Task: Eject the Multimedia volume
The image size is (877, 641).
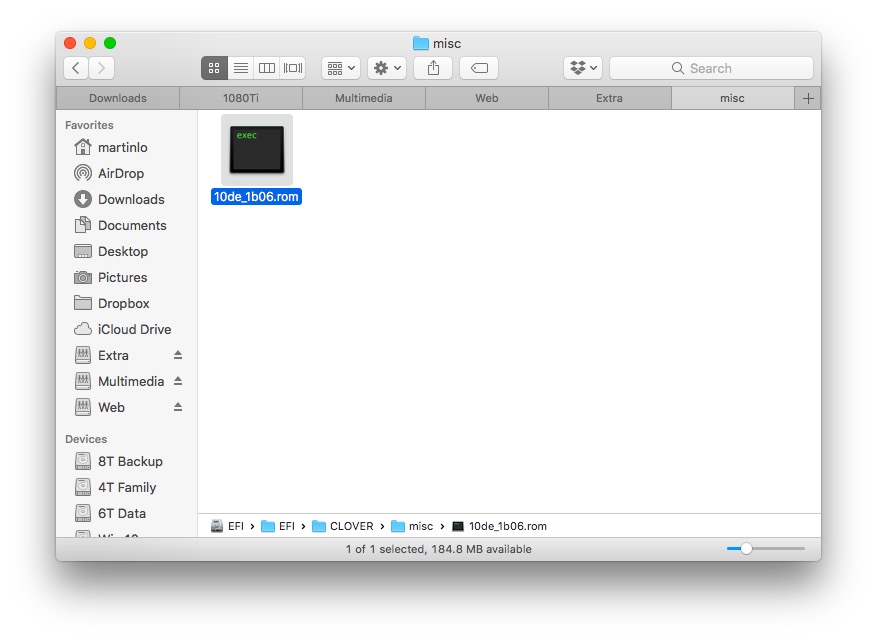Action: coord(178,381)
